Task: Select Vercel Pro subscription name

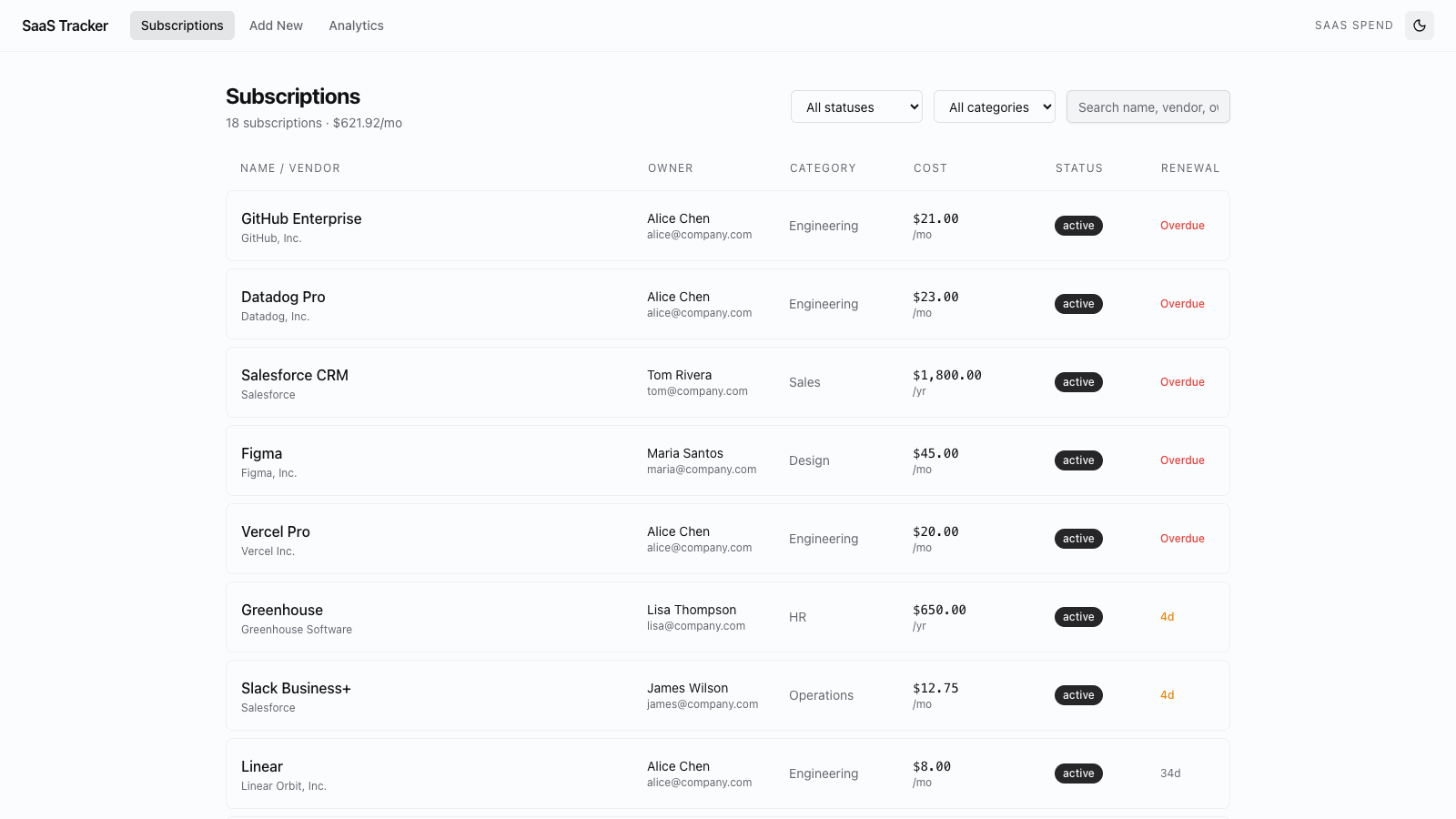Action: (x=276, y=531)
